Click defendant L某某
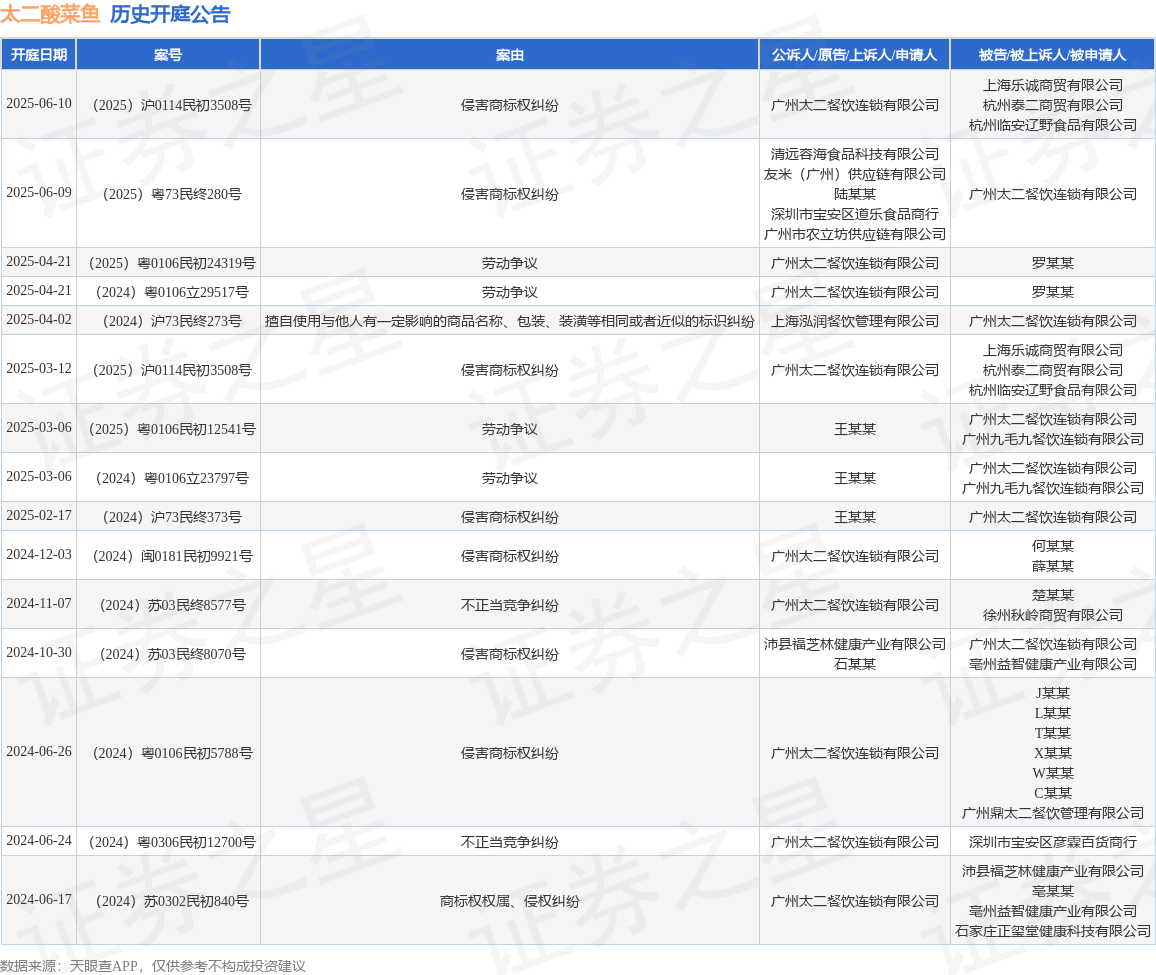Viewport: 1156px width, 975px height. click(1052, 713)
